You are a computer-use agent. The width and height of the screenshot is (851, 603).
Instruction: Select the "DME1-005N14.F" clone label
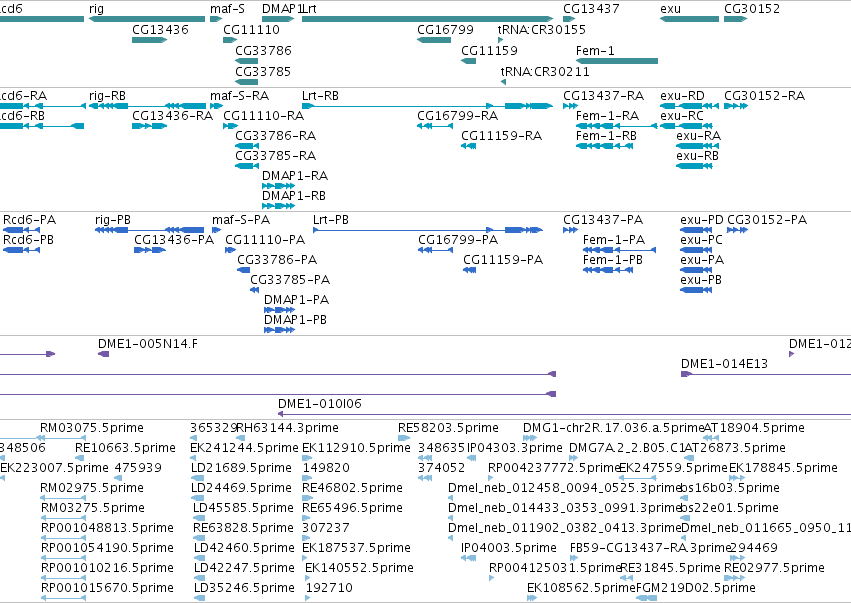148,344
